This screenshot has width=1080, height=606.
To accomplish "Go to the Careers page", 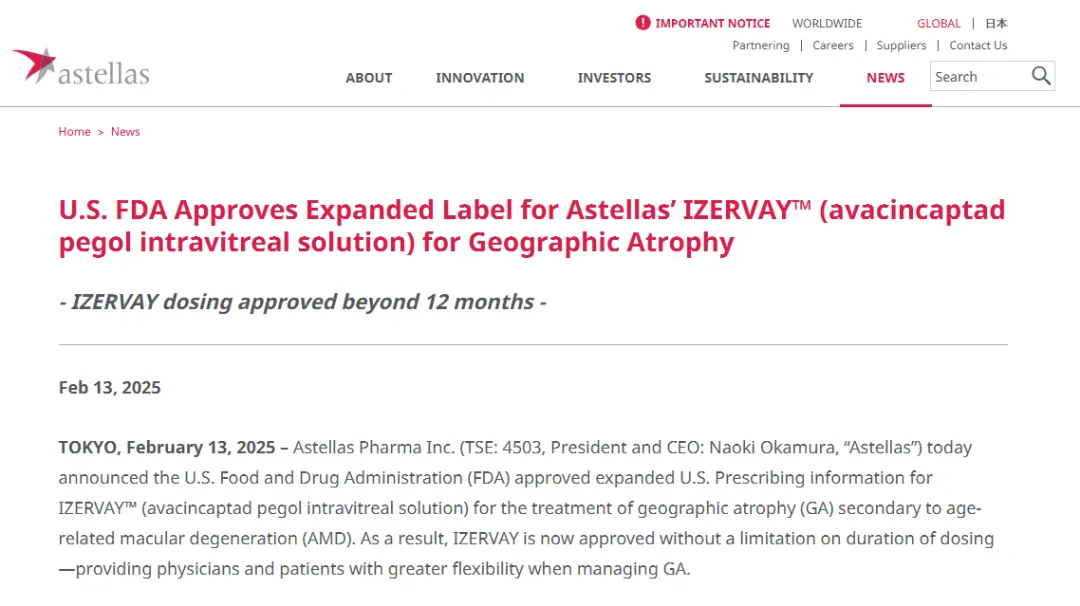I will pos(833,45).
